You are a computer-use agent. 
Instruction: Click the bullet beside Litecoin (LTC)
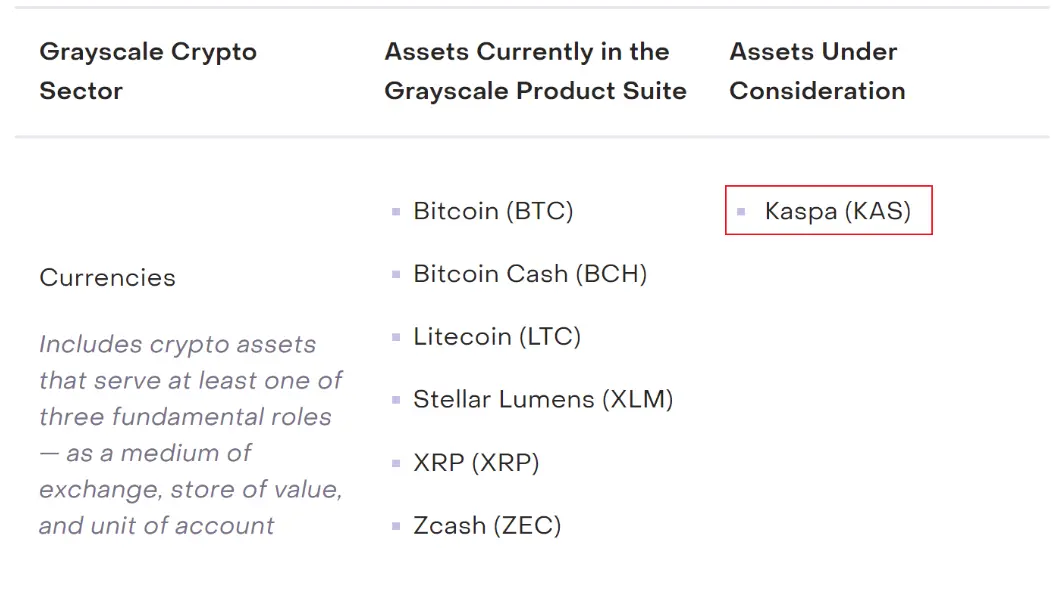click(396, 337)
